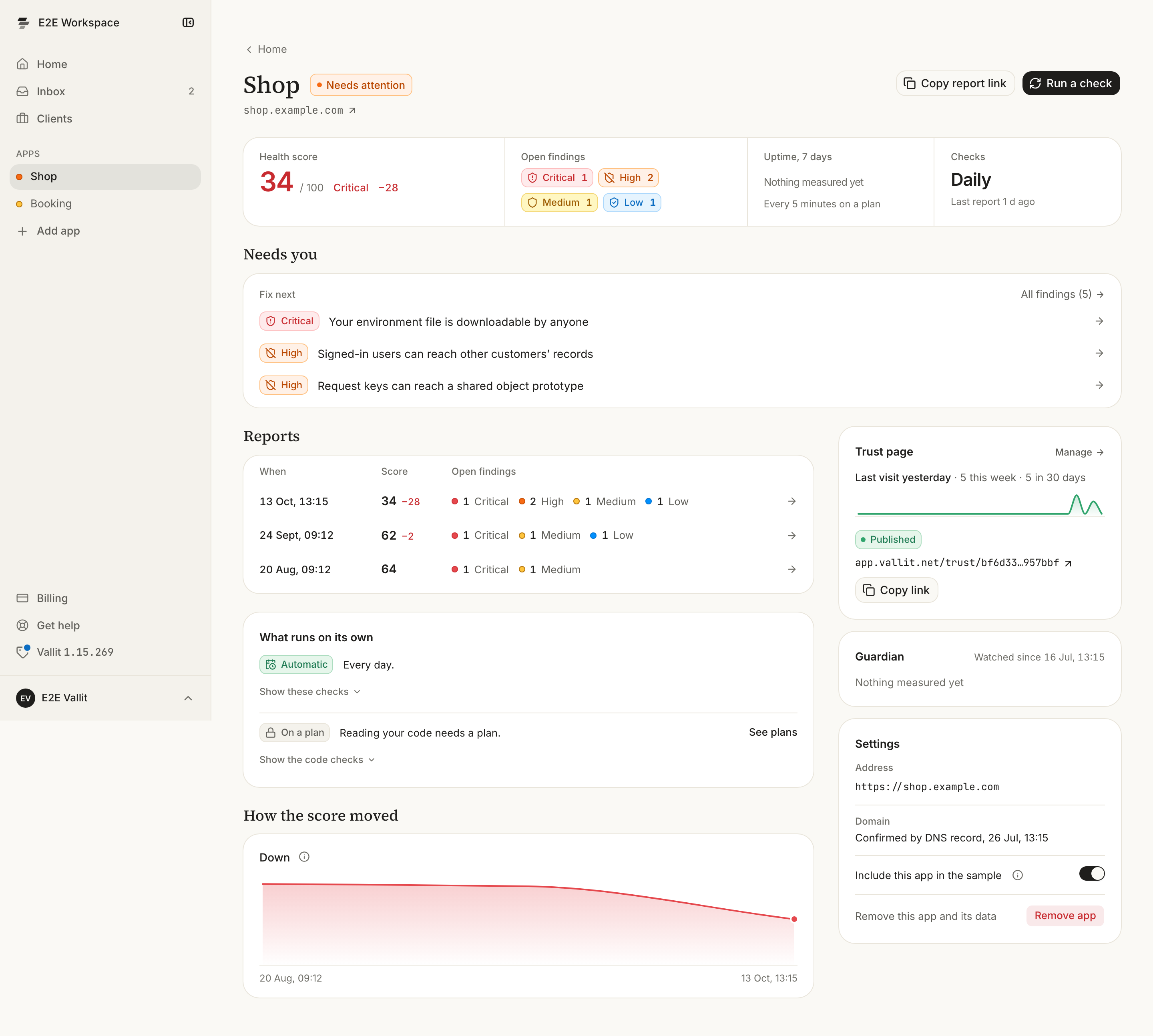
Task: Click the Copy link button in Trust page
Action: pyautogui.click(x=896, y=590)
